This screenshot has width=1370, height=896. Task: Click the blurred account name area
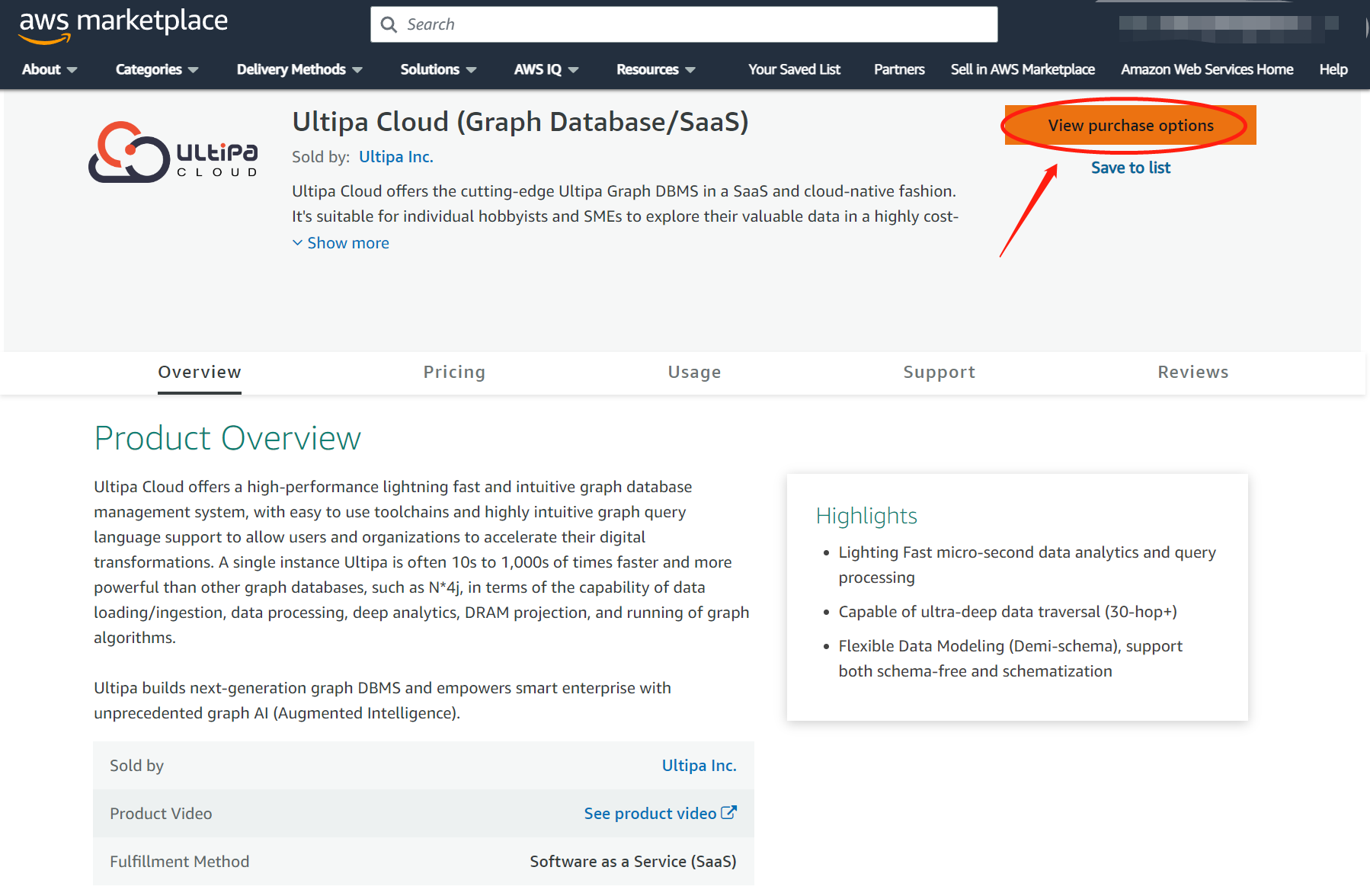pyautogui.click(x=1228, y=28)
